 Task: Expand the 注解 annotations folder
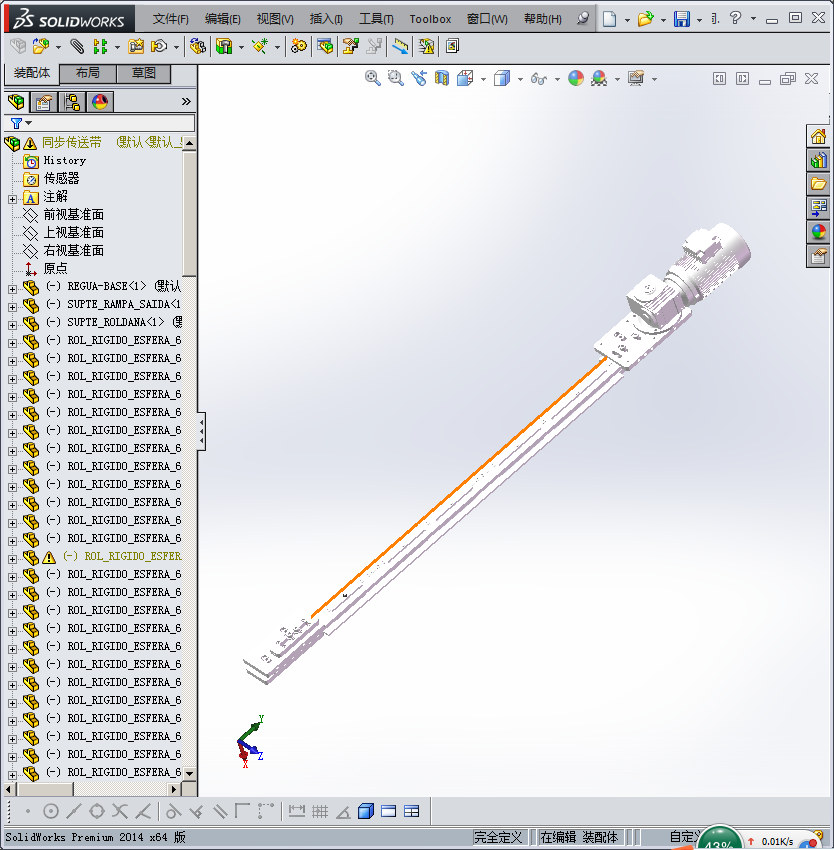pyautogui.click(x=12, y=199)
